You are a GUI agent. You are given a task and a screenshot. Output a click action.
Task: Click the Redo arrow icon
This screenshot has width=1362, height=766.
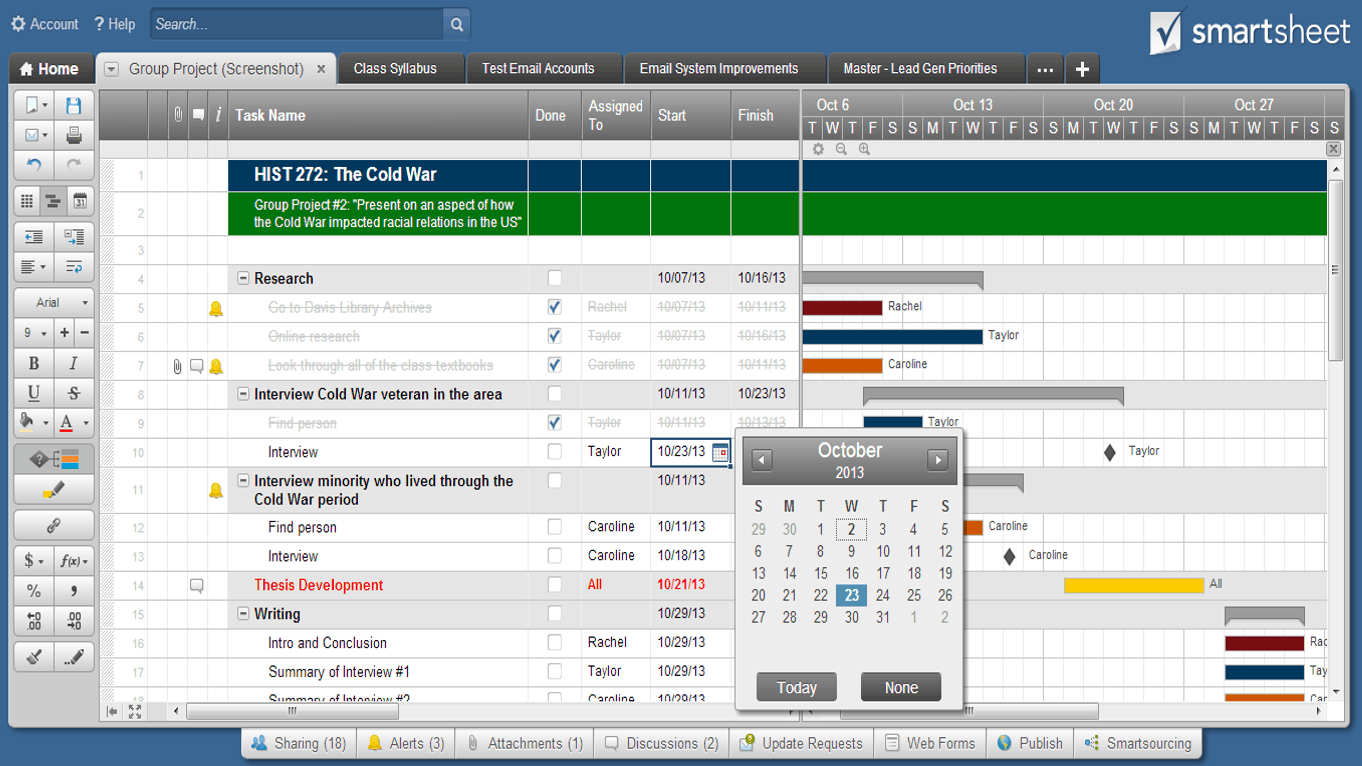coord(74,165)
